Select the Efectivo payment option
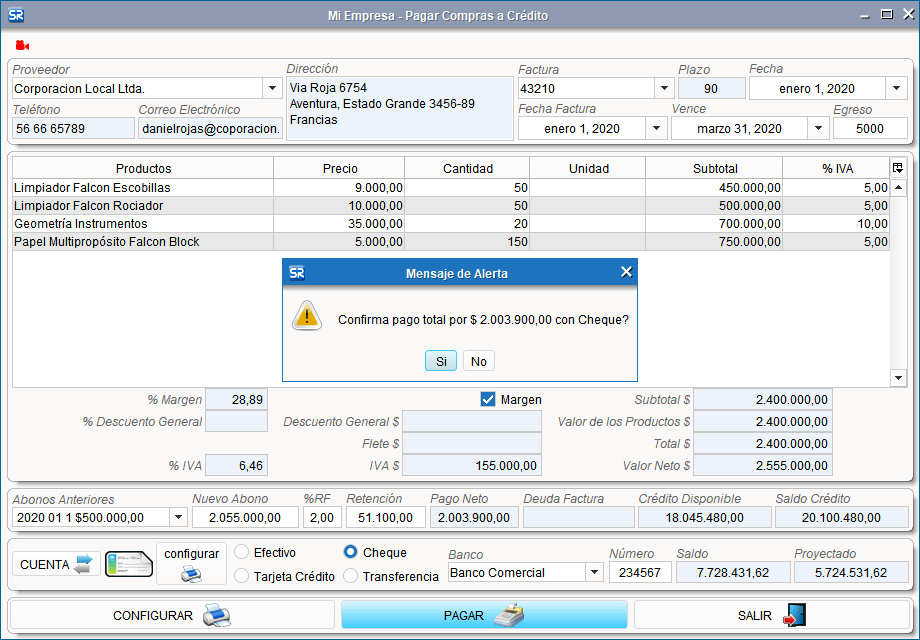 coord(241,552)
